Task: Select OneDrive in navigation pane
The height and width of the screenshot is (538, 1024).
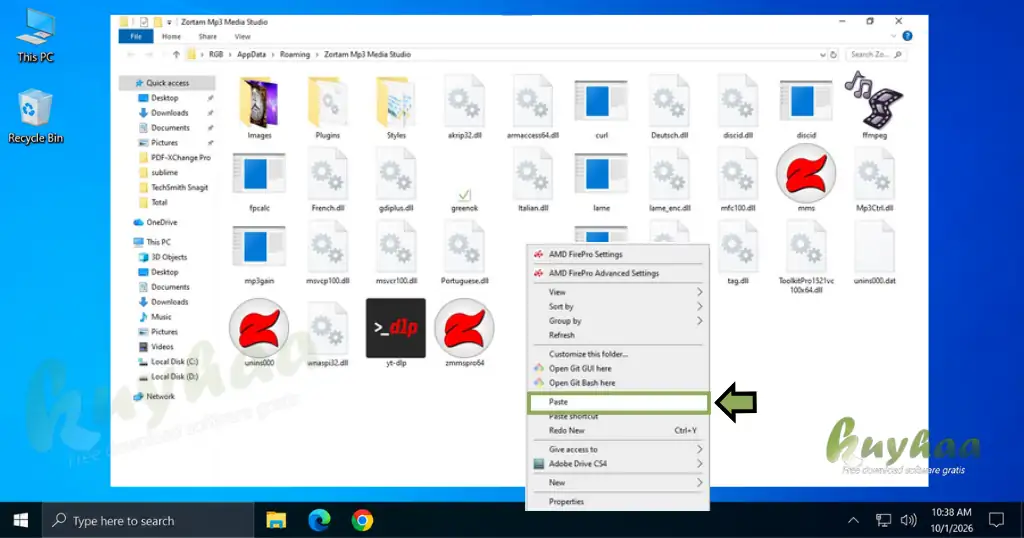Action: pos(161,223)
